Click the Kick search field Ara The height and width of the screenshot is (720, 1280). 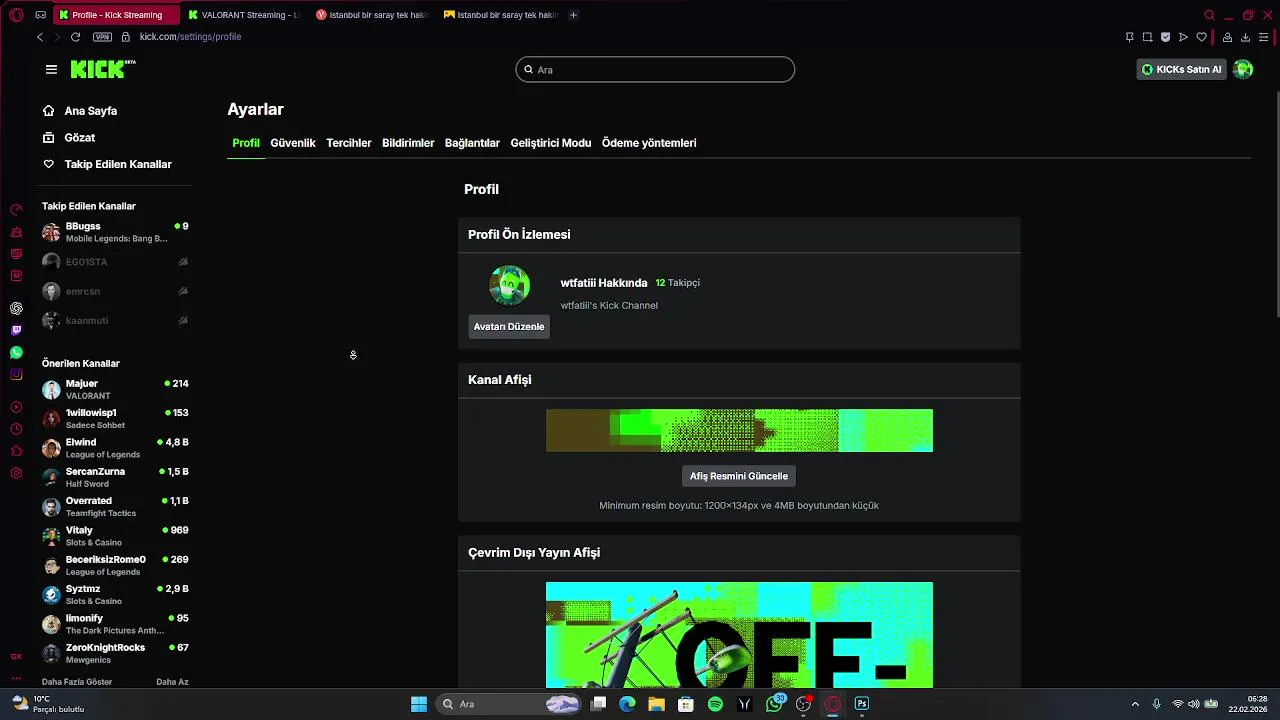(x=655, y=69)
